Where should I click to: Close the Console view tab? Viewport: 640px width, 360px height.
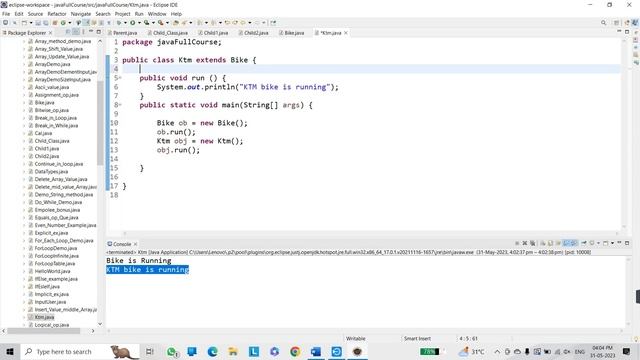click(136, 244)
